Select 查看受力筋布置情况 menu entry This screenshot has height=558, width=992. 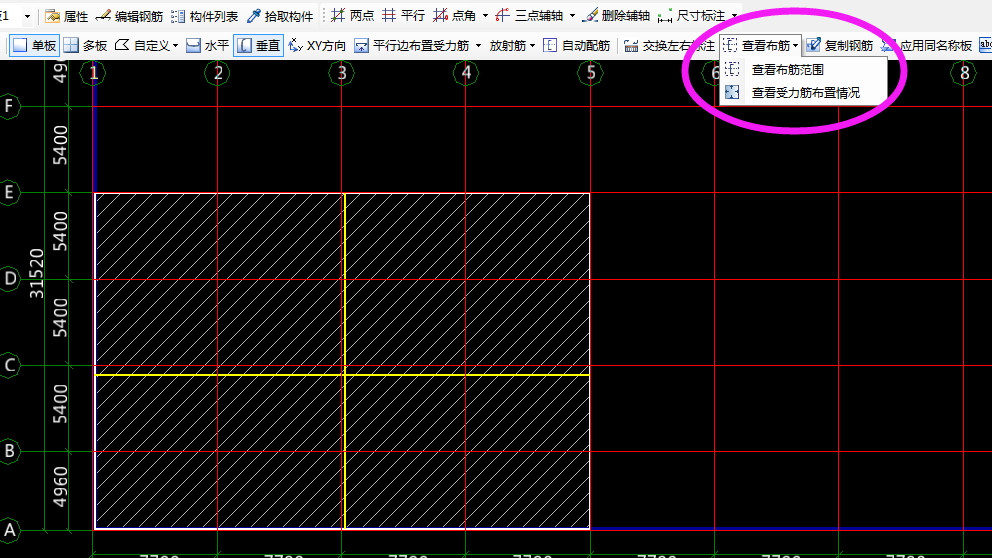pos(803,93)
